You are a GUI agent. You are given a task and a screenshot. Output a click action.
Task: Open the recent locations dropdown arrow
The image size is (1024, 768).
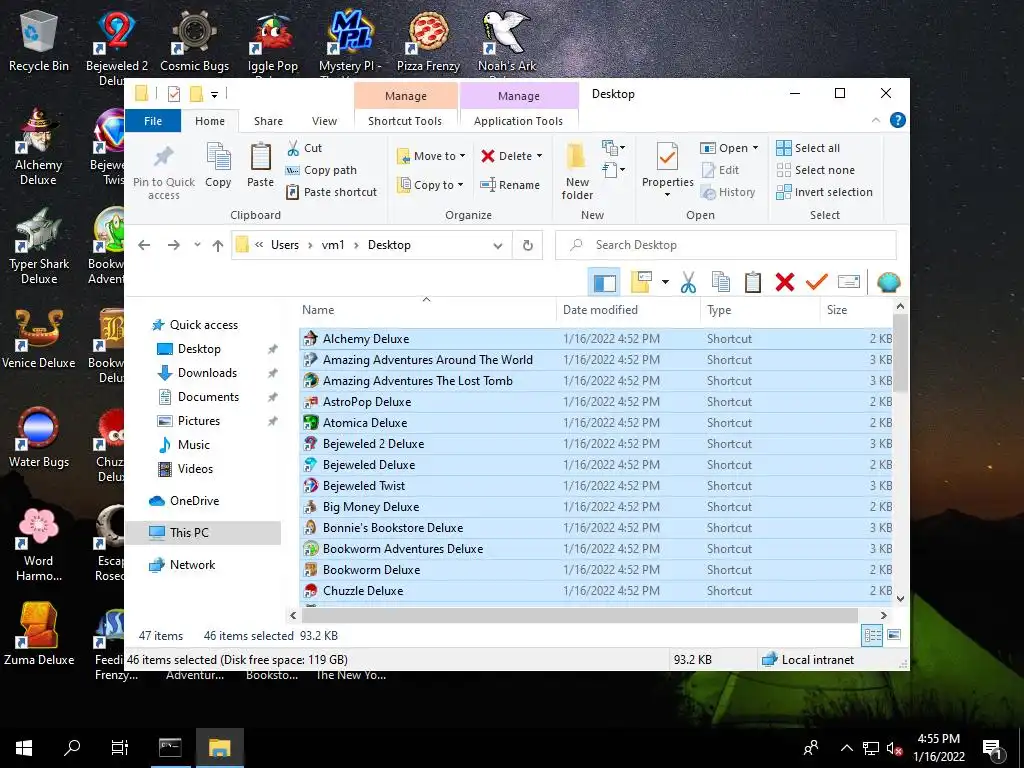pyautogui.click(x=197, y=246)
